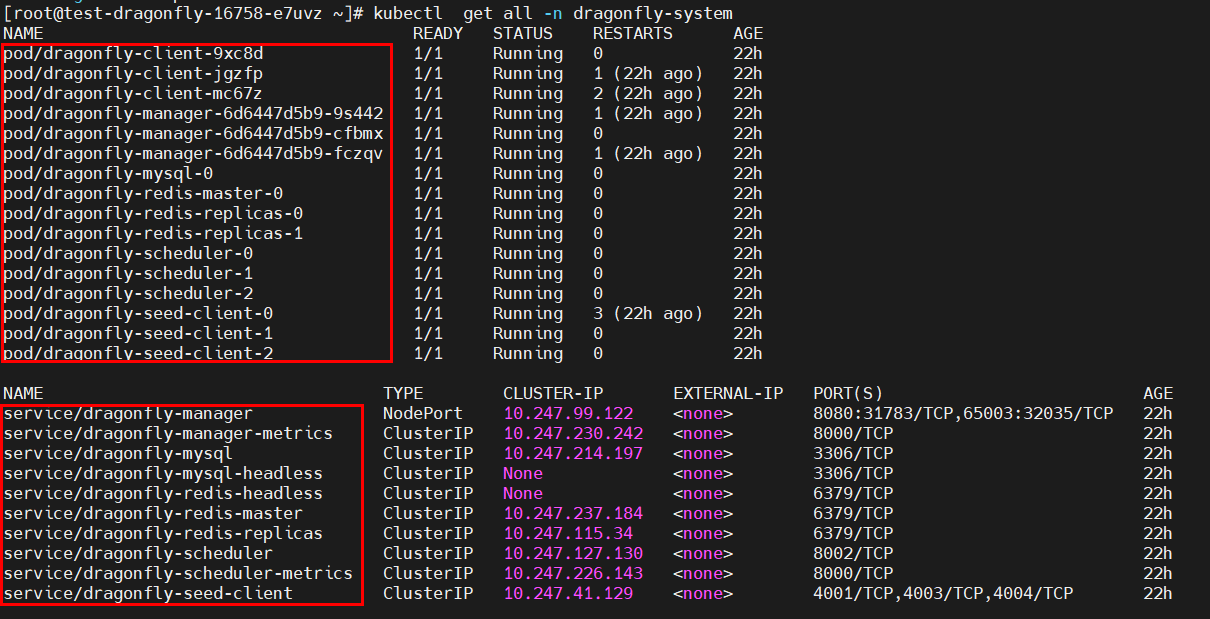Click ports 4001/TCP,4003/TCP,4004/TCP
1210x619 pixels.
(943, 593)
